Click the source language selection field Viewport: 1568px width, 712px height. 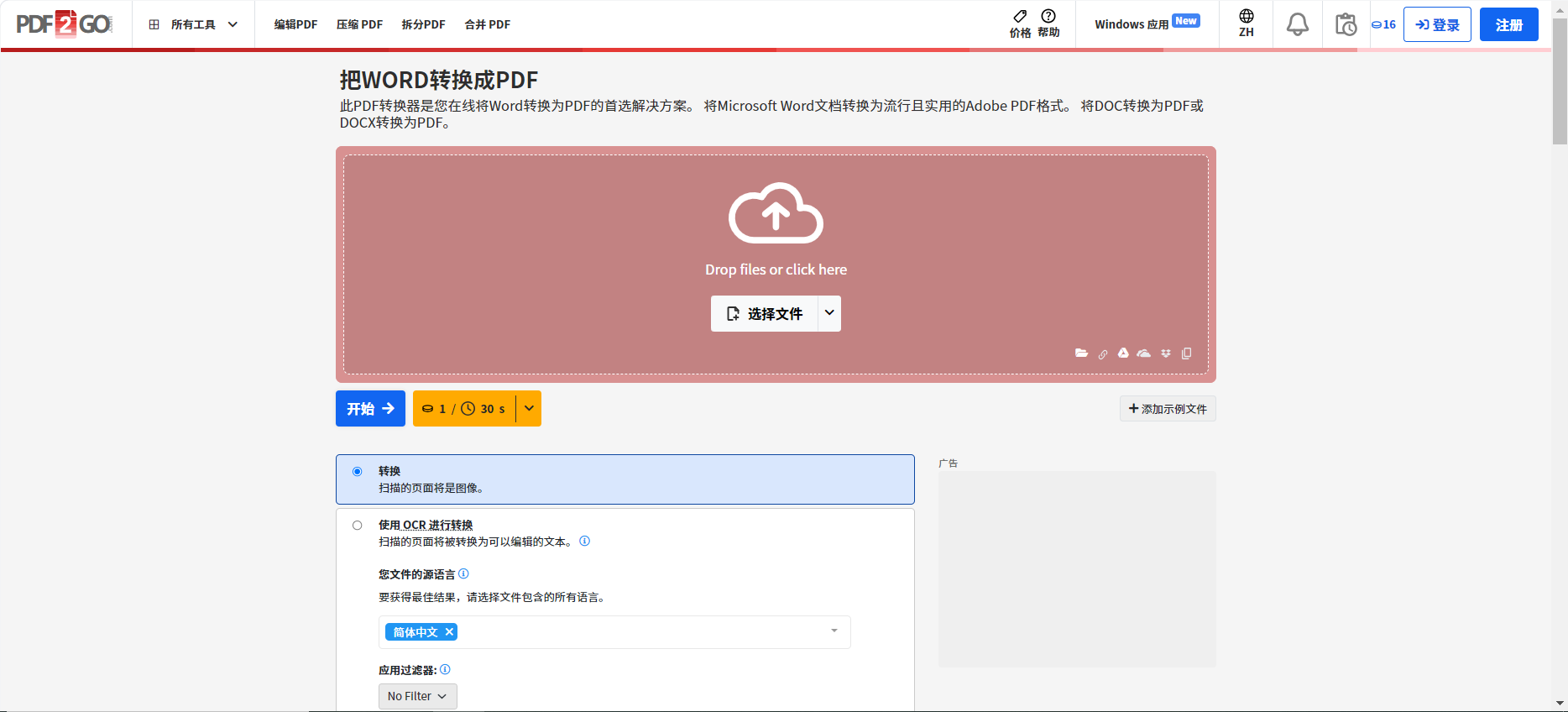click(x=638, y=632)
